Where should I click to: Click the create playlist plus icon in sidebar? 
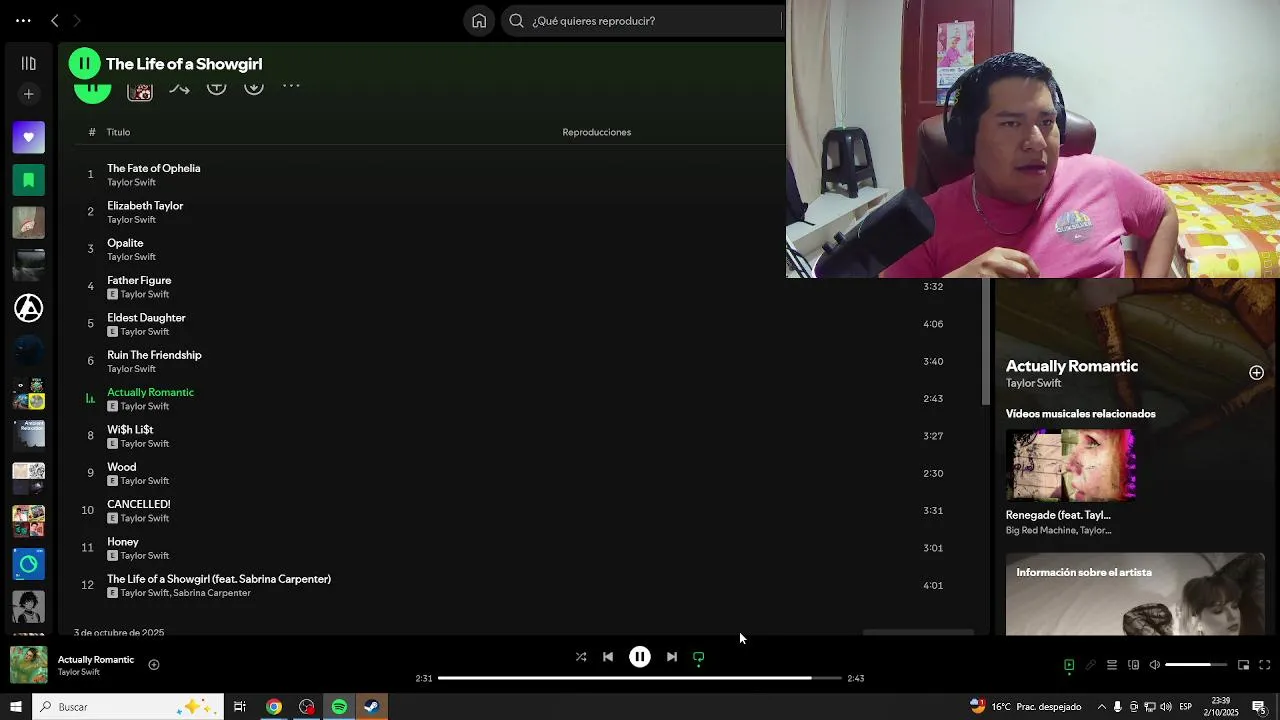(28, 94)
